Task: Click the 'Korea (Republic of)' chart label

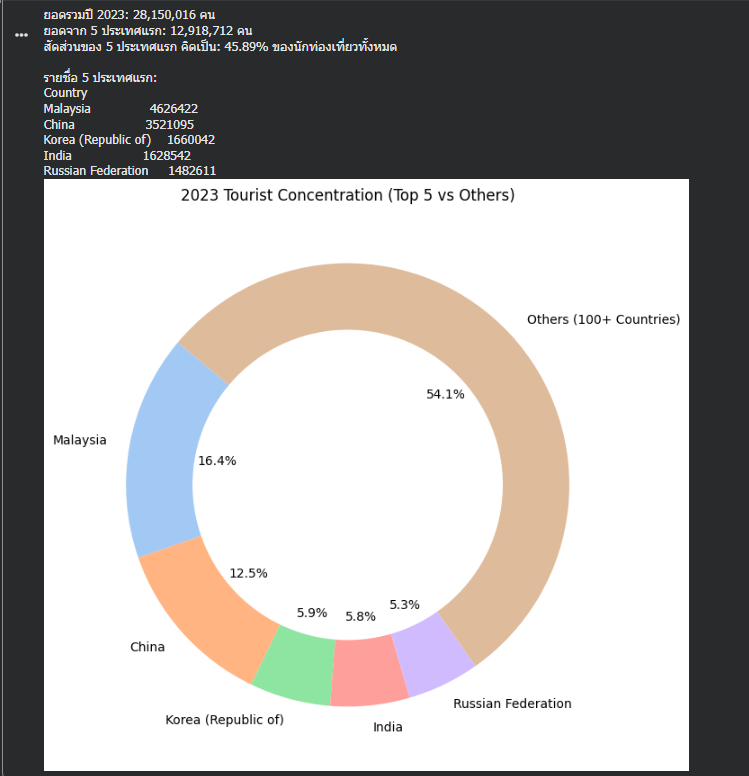Action: tap(224, 720)
